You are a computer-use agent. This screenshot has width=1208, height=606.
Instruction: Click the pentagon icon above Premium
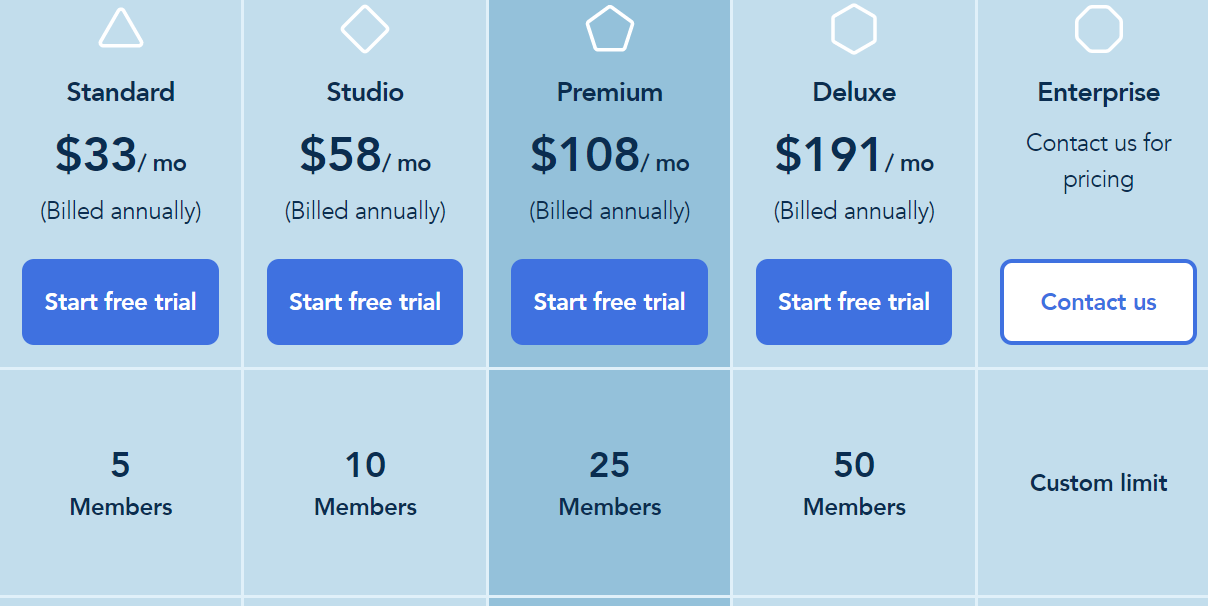(610, 28)
